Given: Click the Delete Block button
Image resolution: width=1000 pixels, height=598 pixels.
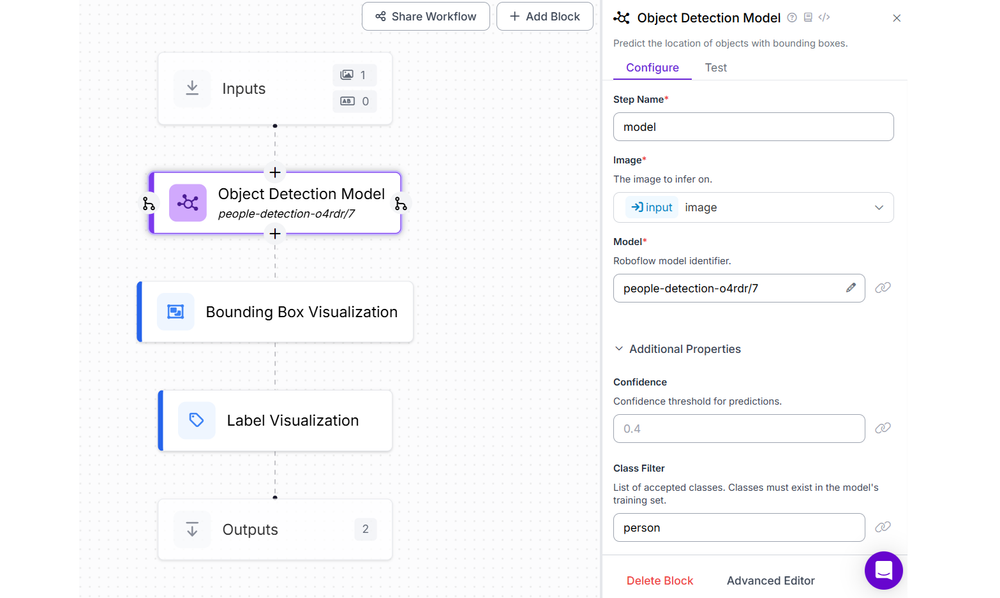Looking at the screenshot, I should (x=660, y=580).
